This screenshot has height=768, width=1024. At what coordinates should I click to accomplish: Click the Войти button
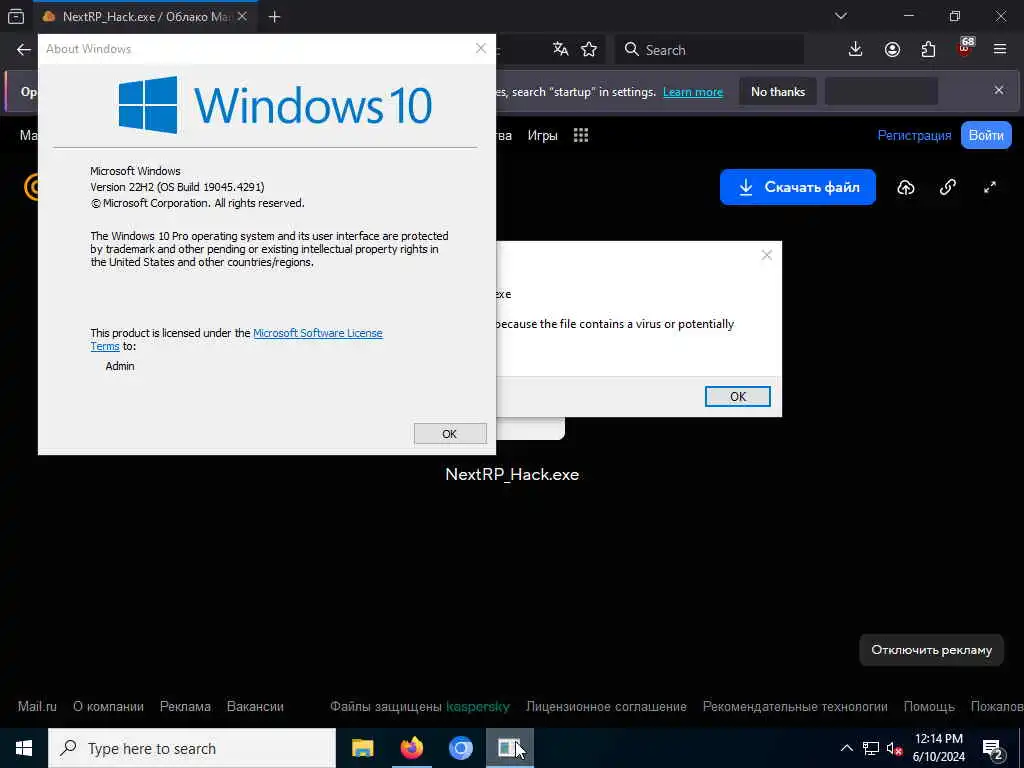coord(986,135)
